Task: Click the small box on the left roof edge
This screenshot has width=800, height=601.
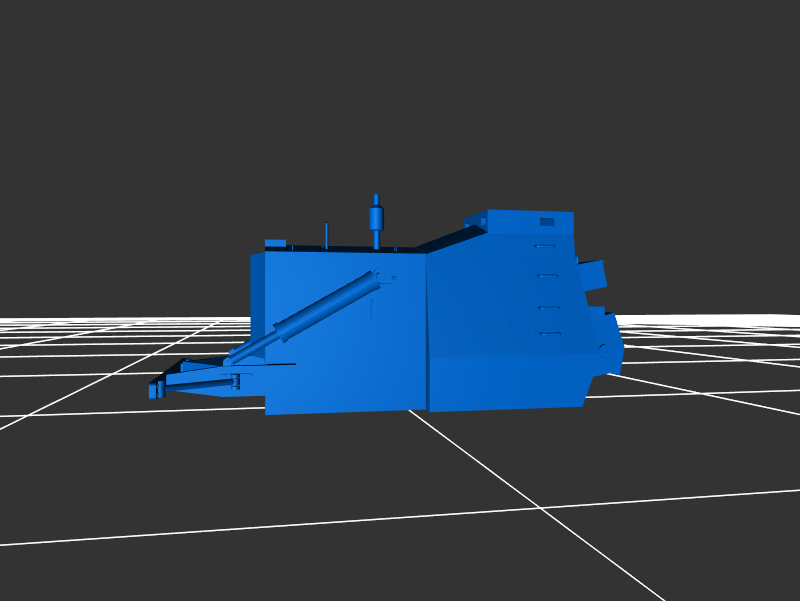Action: (x=275, y=243)
